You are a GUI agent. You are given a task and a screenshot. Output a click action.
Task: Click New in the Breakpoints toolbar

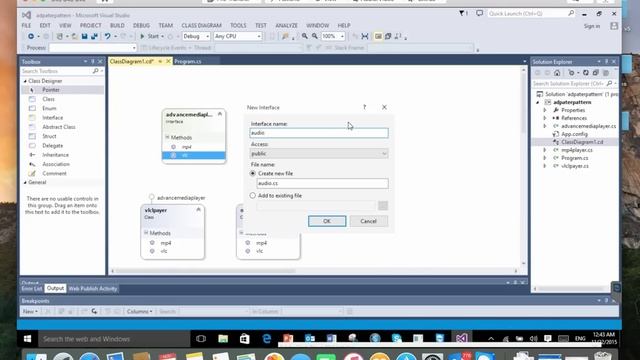point(30,311)
